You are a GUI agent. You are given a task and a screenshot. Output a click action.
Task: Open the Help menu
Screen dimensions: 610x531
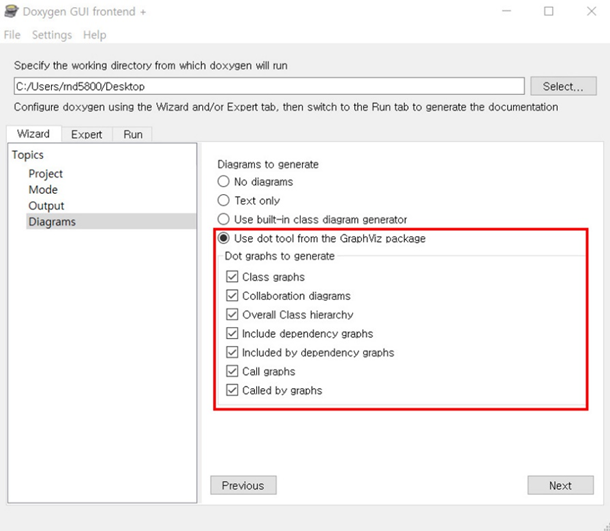tap(95, 35)
